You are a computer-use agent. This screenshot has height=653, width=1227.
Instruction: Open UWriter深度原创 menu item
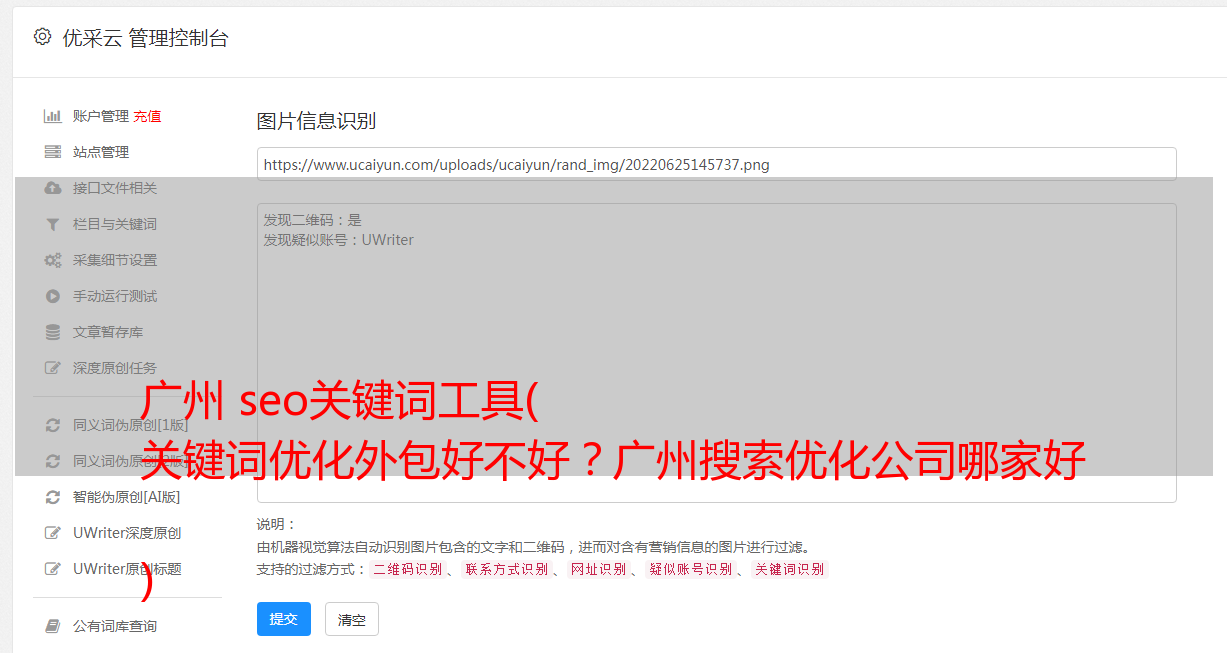[x=127, y=533]
